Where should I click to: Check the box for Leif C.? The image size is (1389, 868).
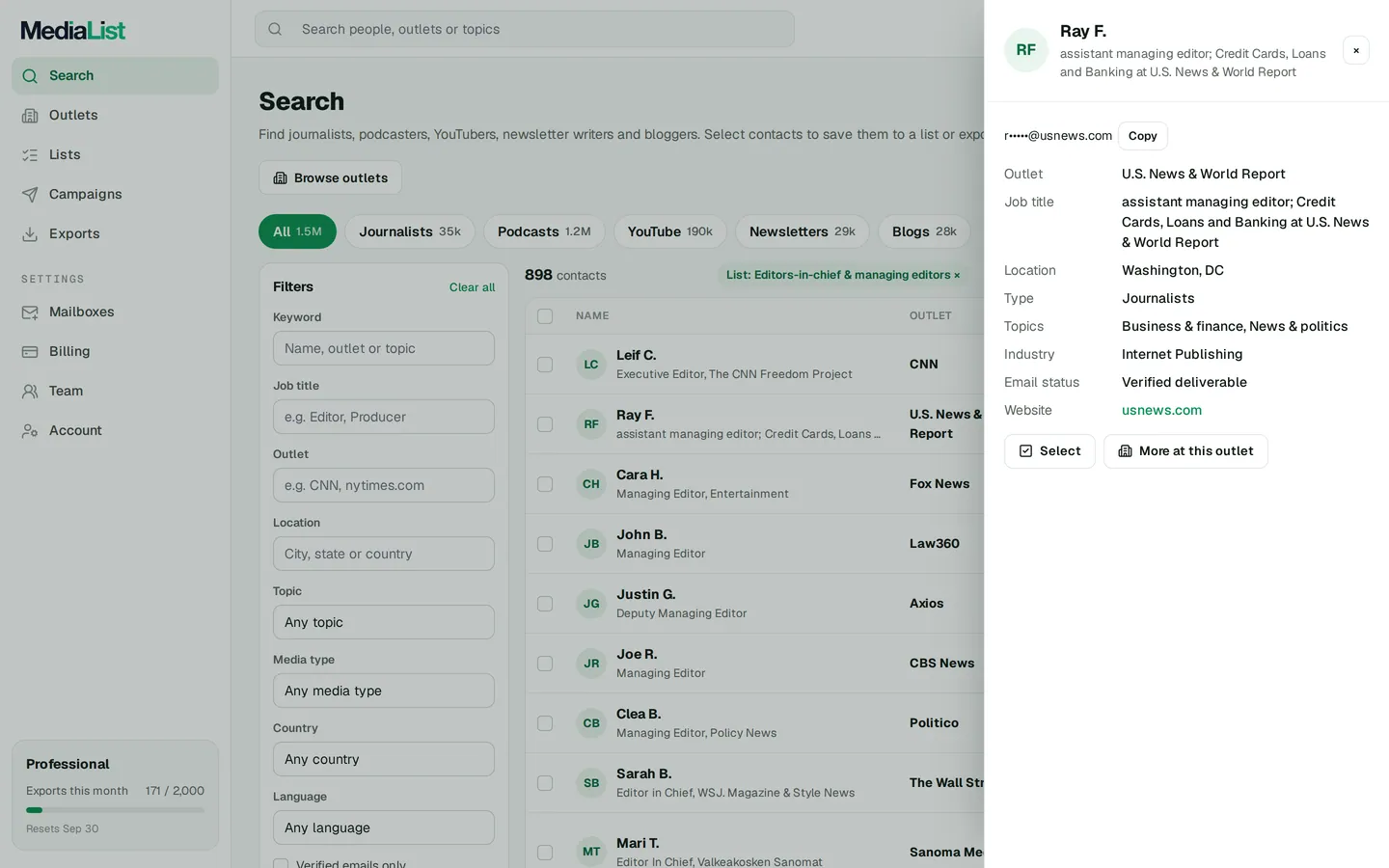click(545, 365)
